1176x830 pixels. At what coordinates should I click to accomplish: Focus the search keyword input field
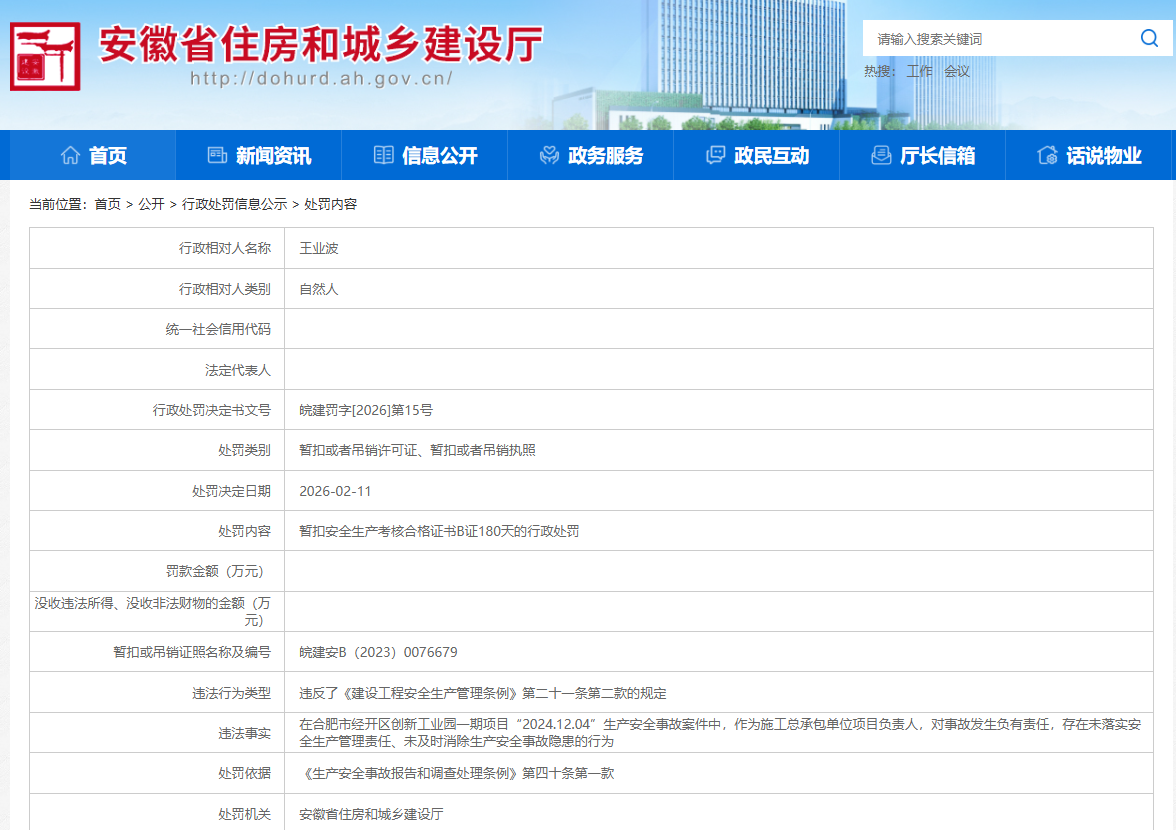pos(1000,39)
